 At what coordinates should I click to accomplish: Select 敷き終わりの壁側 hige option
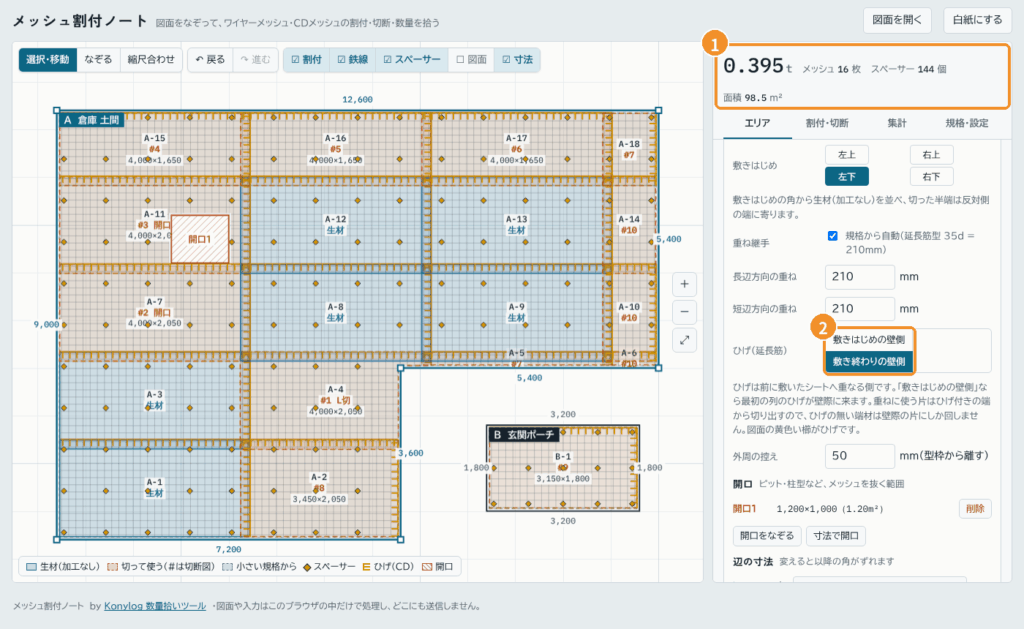[x=869, y=361]
